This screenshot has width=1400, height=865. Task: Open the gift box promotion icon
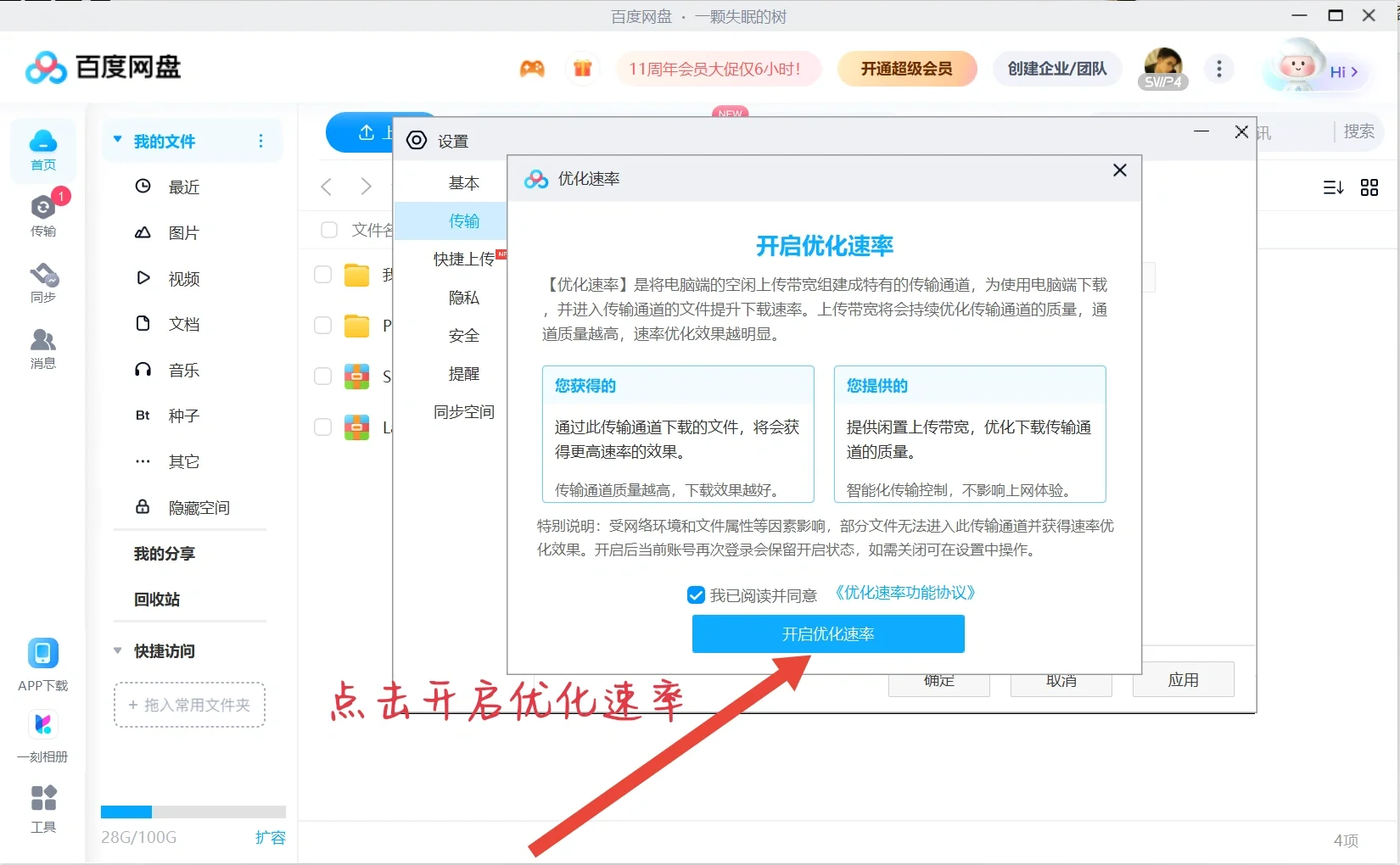tap(583, 69)
